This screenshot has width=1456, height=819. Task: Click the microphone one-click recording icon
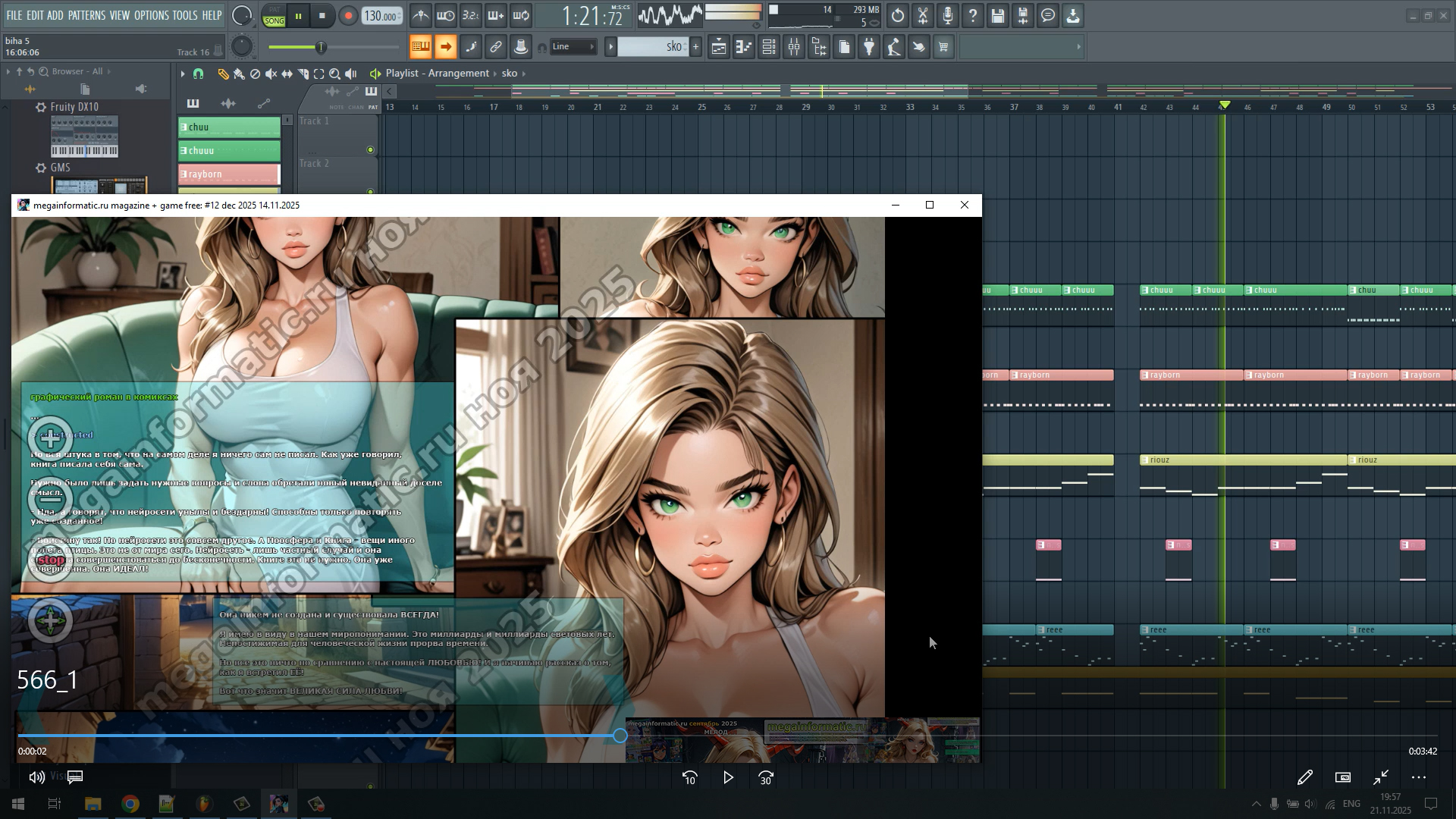pyautogui.click(x=948, y=15)
